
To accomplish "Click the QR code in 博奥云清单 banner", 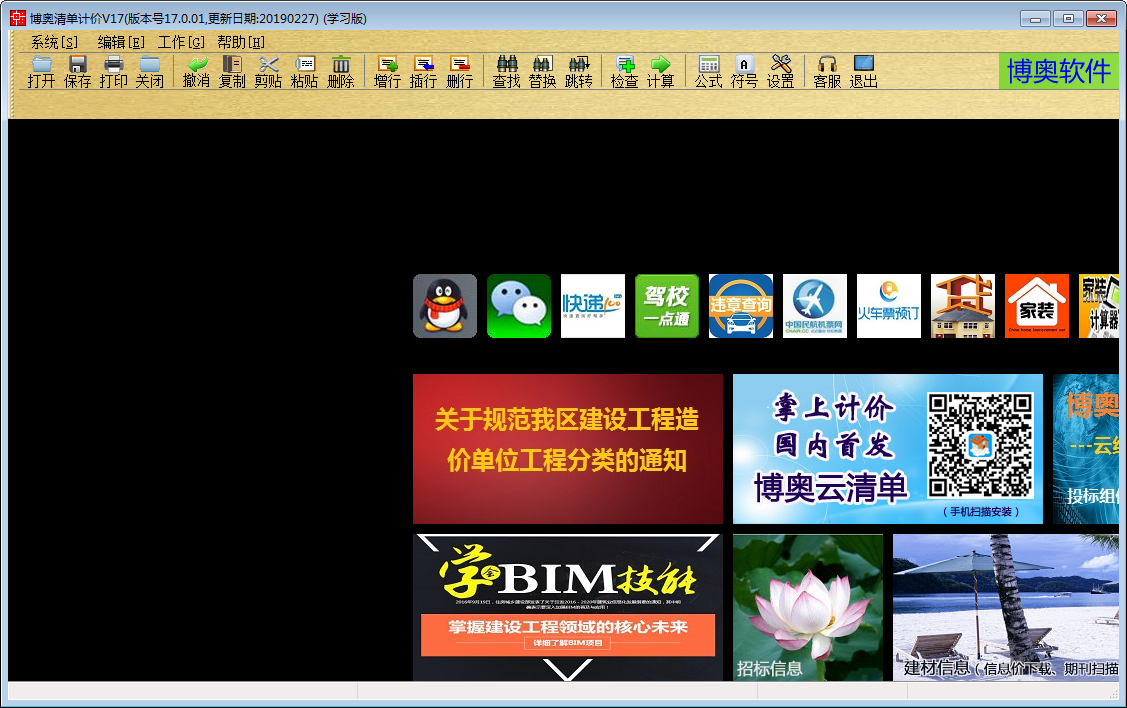I will click(980, 445).
